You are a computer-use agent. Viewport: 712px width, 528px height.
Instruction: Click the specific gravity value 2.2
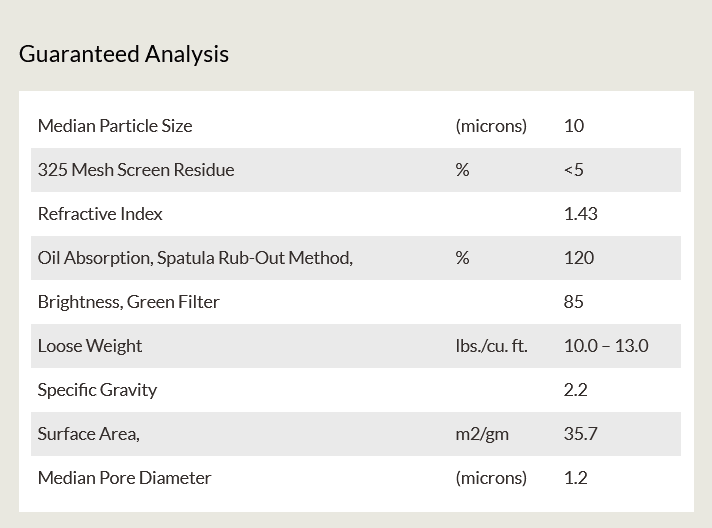pos(576,390)
